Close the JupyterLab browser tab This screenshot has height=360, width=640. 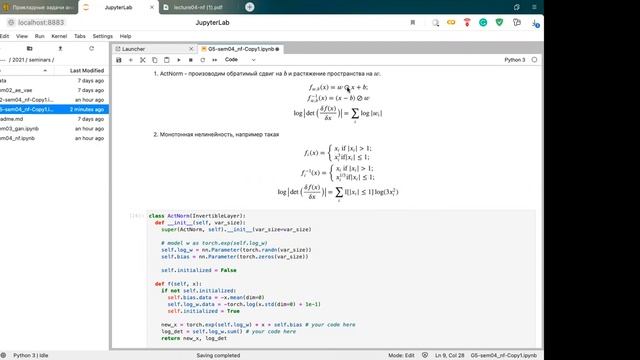pos(152,7)
